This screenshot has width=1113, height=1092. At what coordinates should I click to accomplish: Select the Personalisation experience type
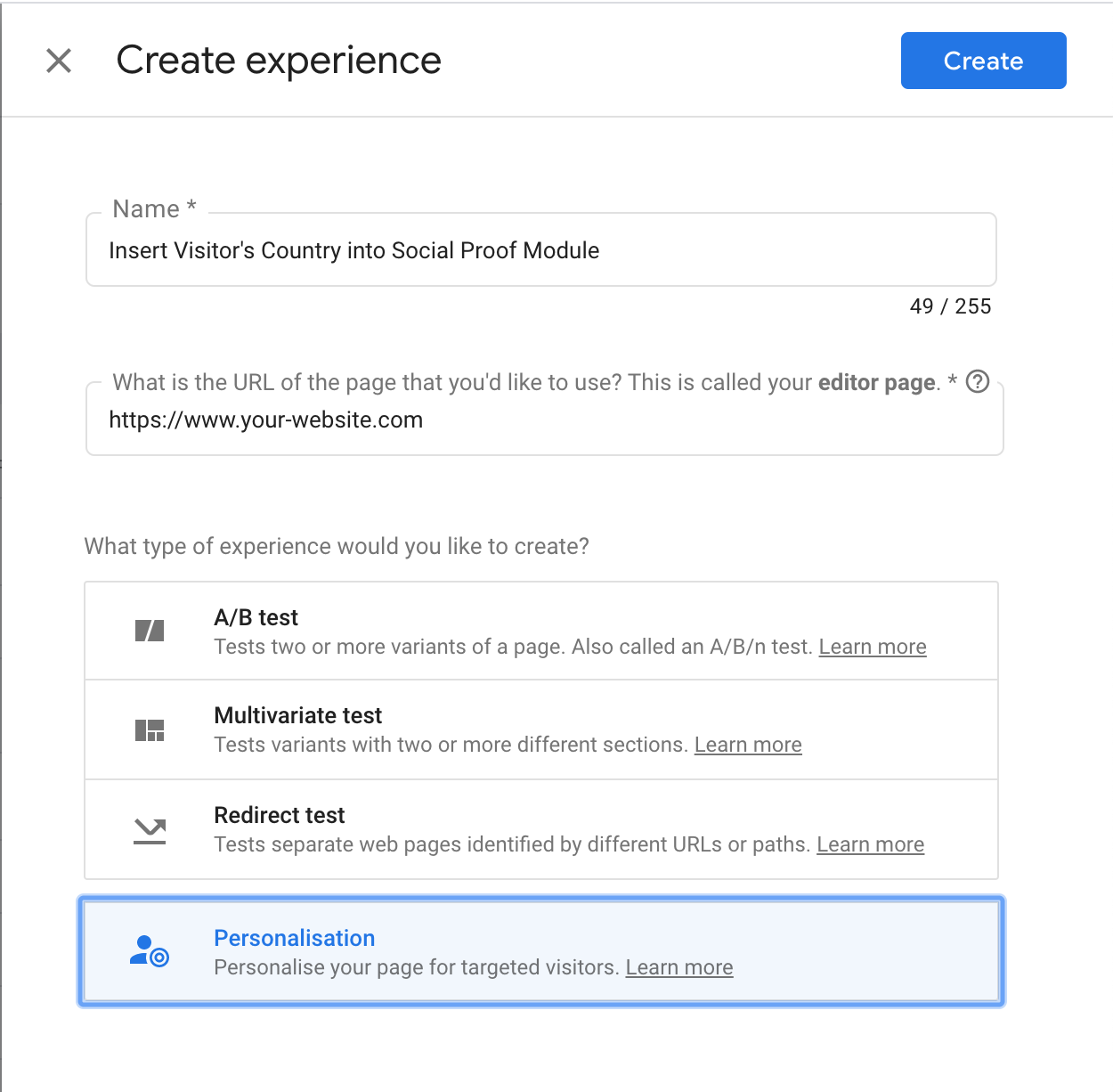click(x=295, y=938)
